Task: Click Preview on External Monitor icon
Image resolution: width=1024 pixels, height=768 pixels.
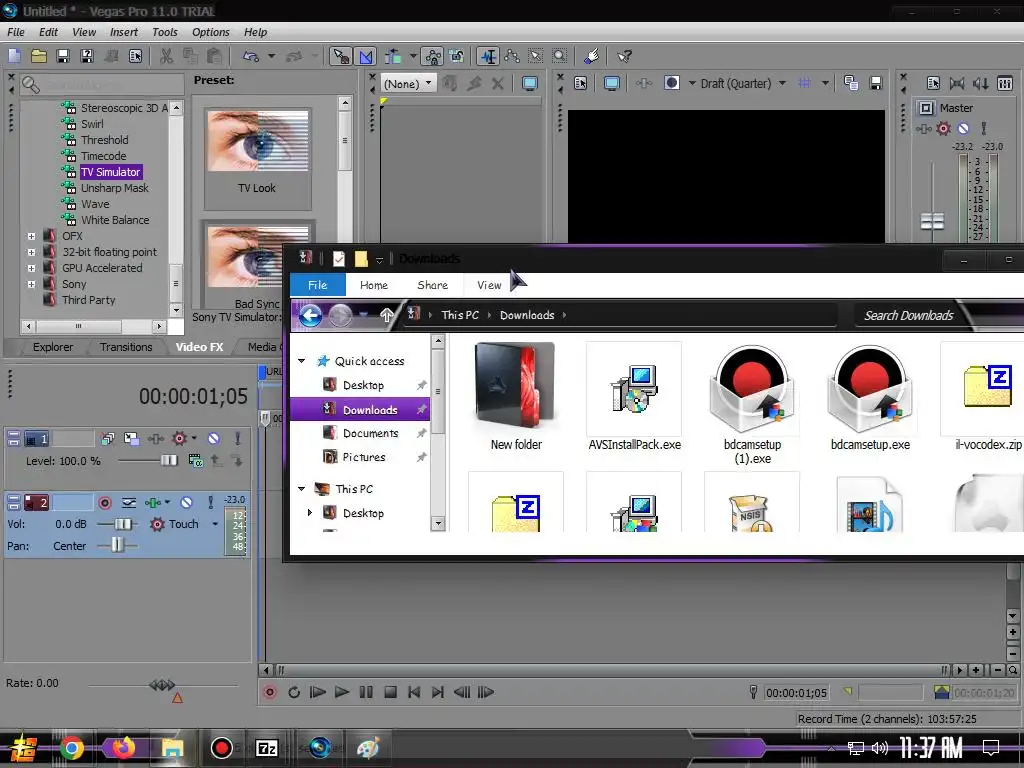Action: (x=612, y=84)
